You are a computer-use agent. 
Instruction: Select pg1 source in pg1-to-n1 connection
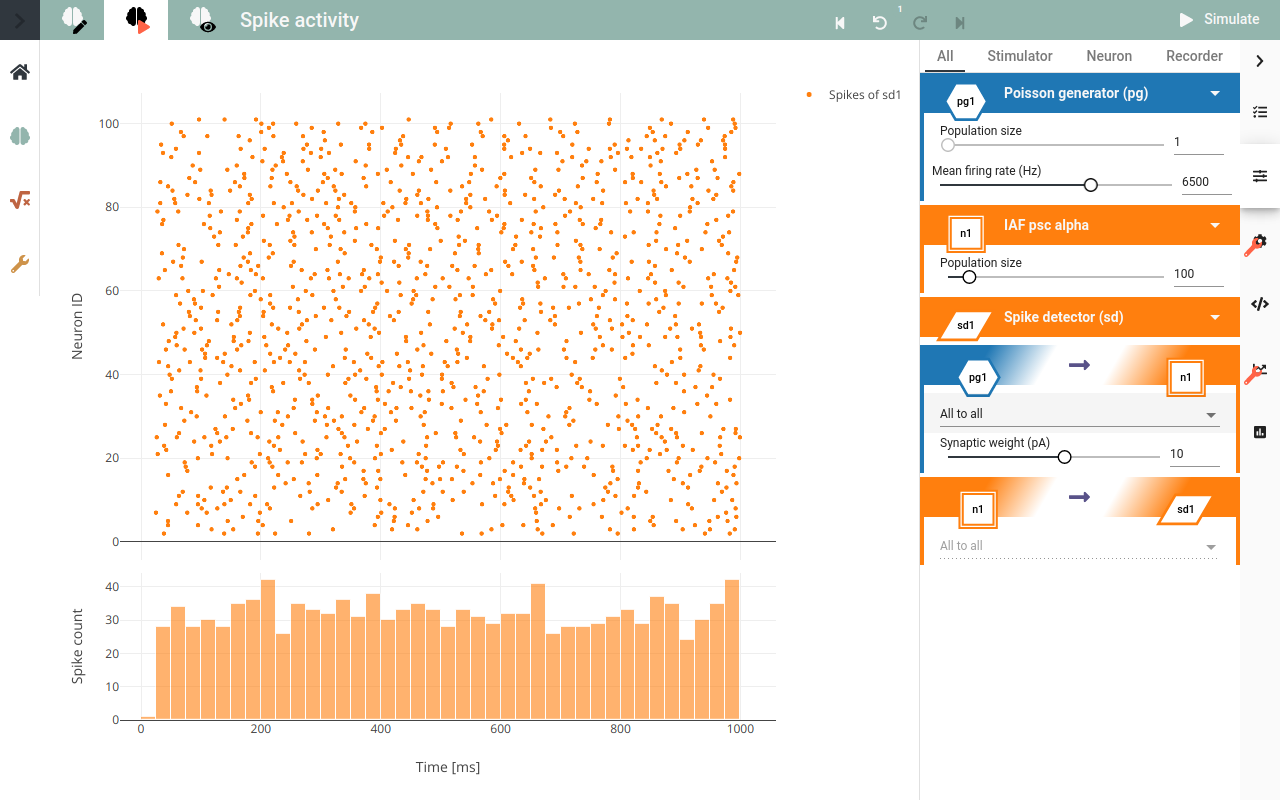tap(979, 377)
